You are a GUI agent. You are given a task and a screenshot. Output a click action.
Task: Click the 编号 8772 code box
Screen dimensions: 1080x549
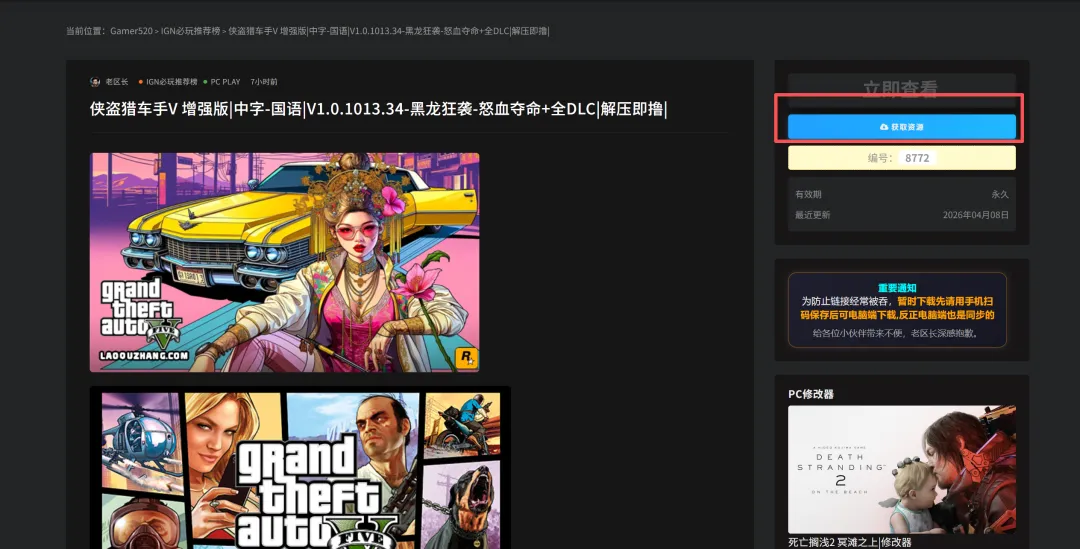click(x=902, y=158)
